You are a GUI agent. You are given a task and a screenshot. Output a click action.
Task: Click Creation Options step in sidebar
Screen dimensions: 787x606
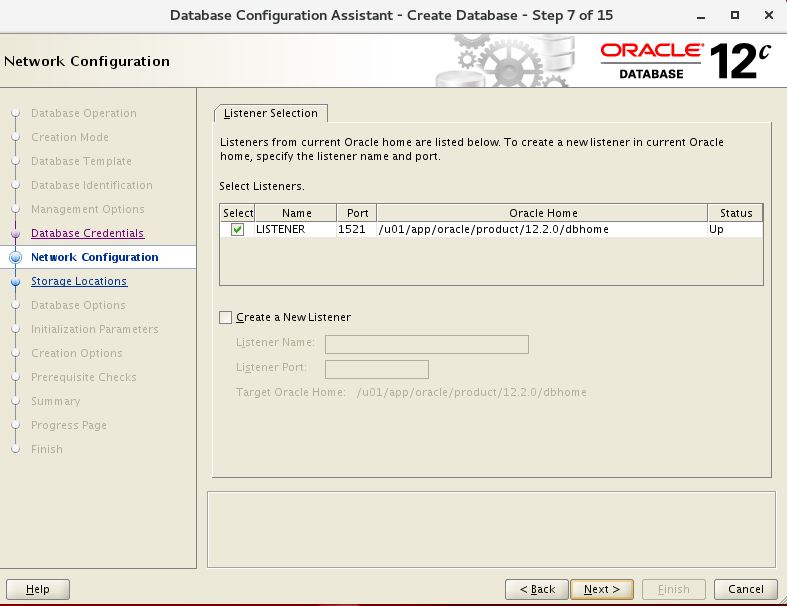coord(77,353)
